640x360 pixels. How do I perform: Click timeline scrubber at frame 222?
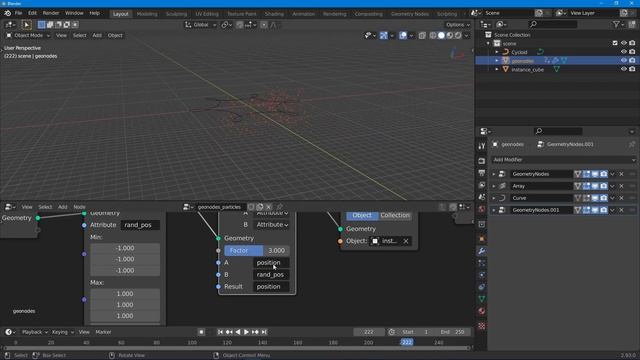[x=407, y=342]
